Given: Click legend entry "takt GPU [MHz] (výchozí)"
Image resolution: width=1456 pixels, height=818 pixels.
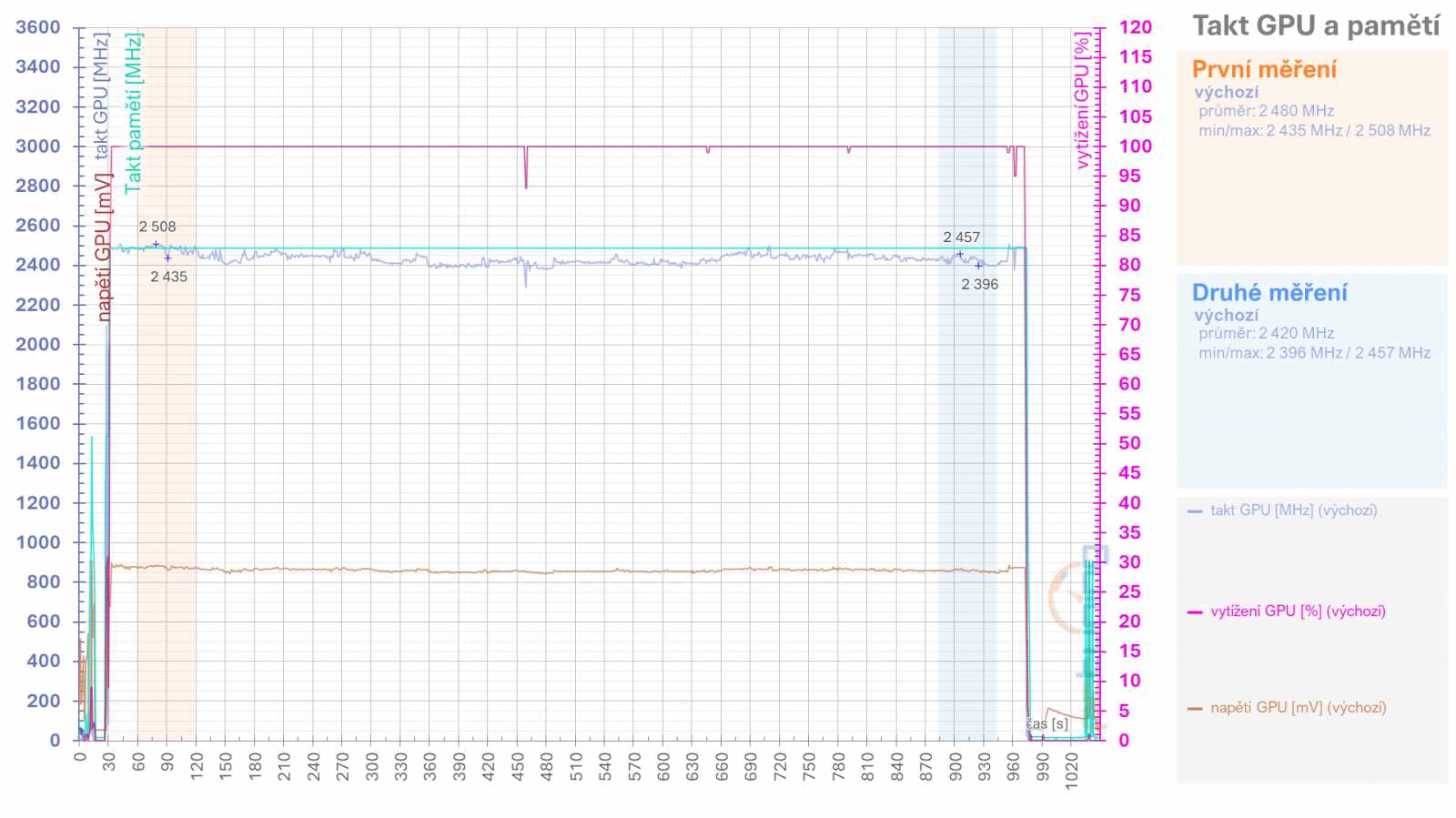Looking at the screenshot, I should click(1293, 510).
